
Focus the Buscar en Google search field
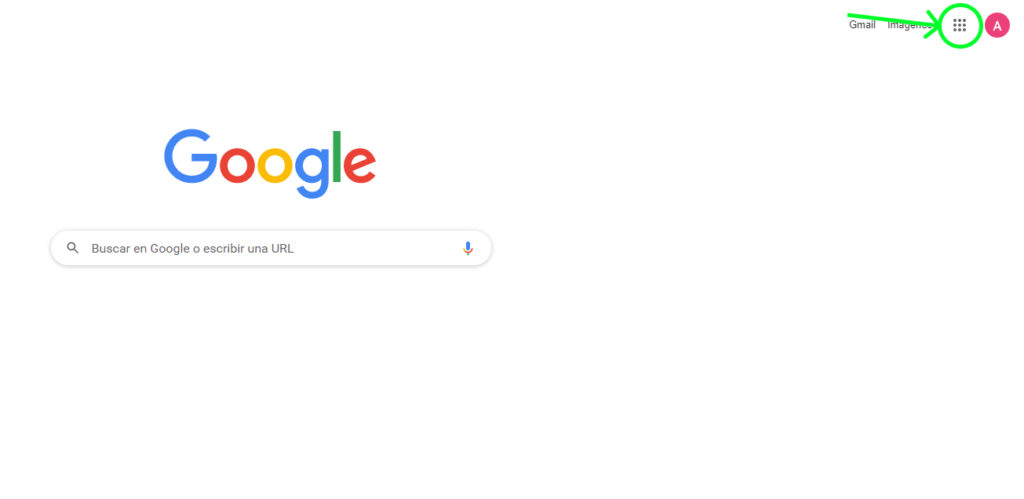click(x=271, y=248)
